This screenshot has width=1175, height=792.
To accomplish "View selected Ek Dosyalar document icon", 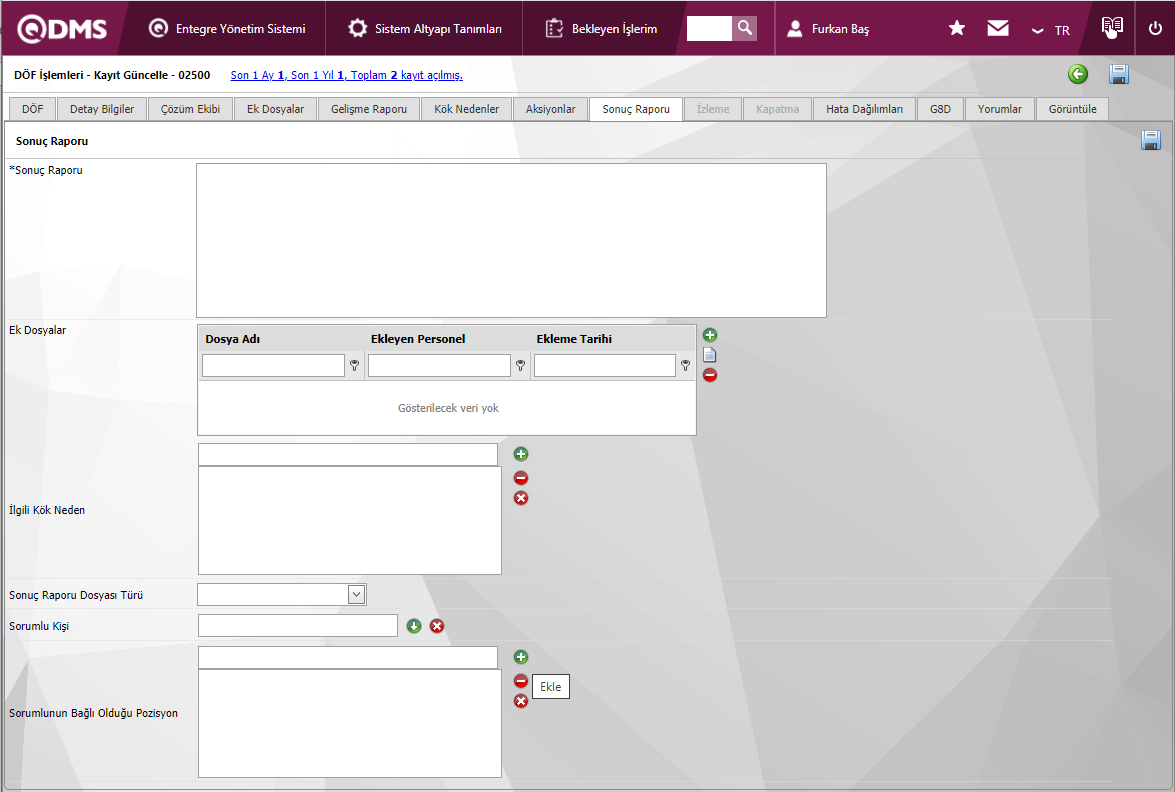I will point(710,354).
